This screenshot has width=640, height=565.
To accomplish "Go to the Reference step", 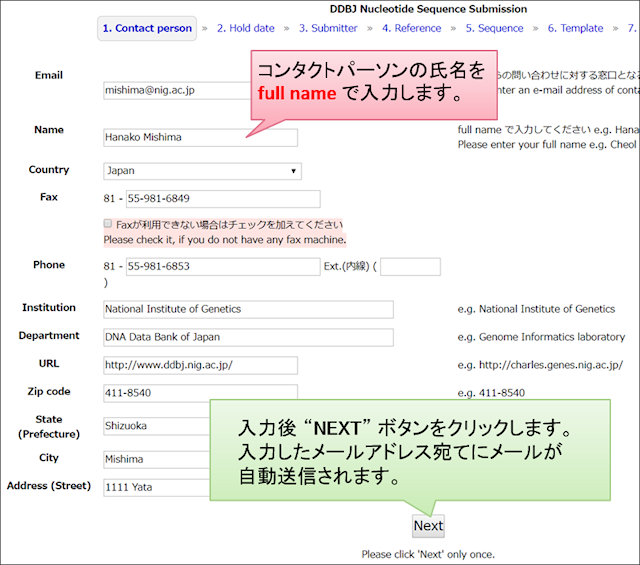I will point(411,28).
